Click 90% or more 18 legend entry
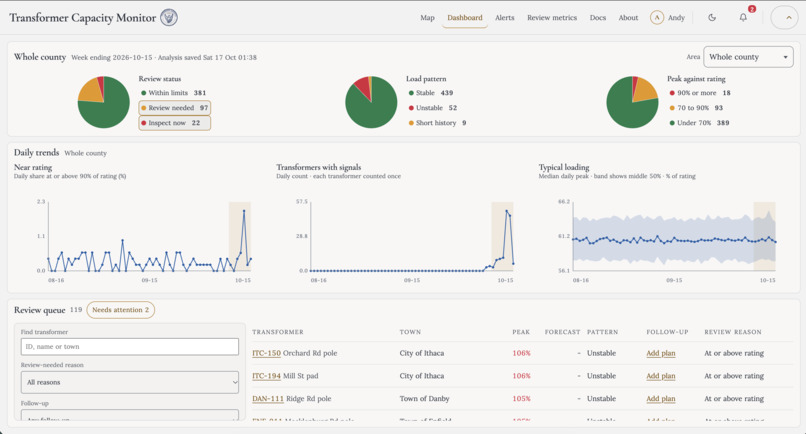Screen dimensions: 806x434 point(700,93)
